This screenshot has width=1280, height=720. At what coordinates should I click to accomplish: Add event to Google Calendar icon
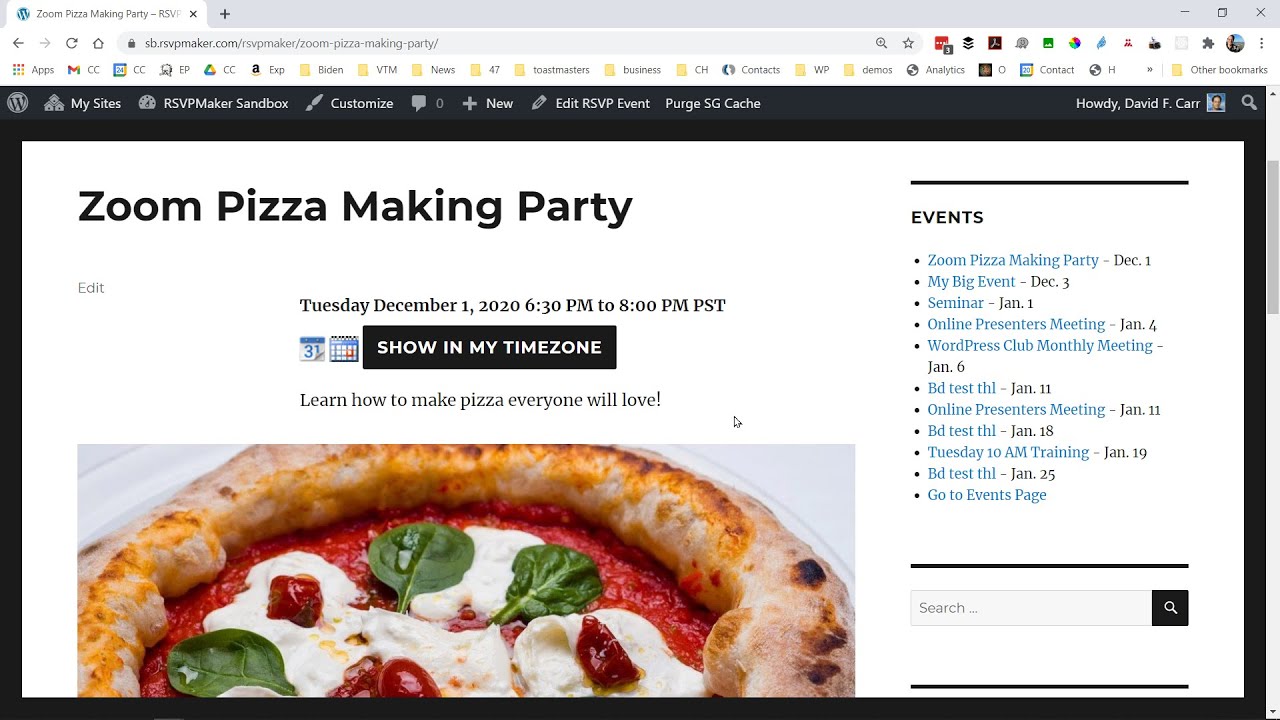click(313, 348)
